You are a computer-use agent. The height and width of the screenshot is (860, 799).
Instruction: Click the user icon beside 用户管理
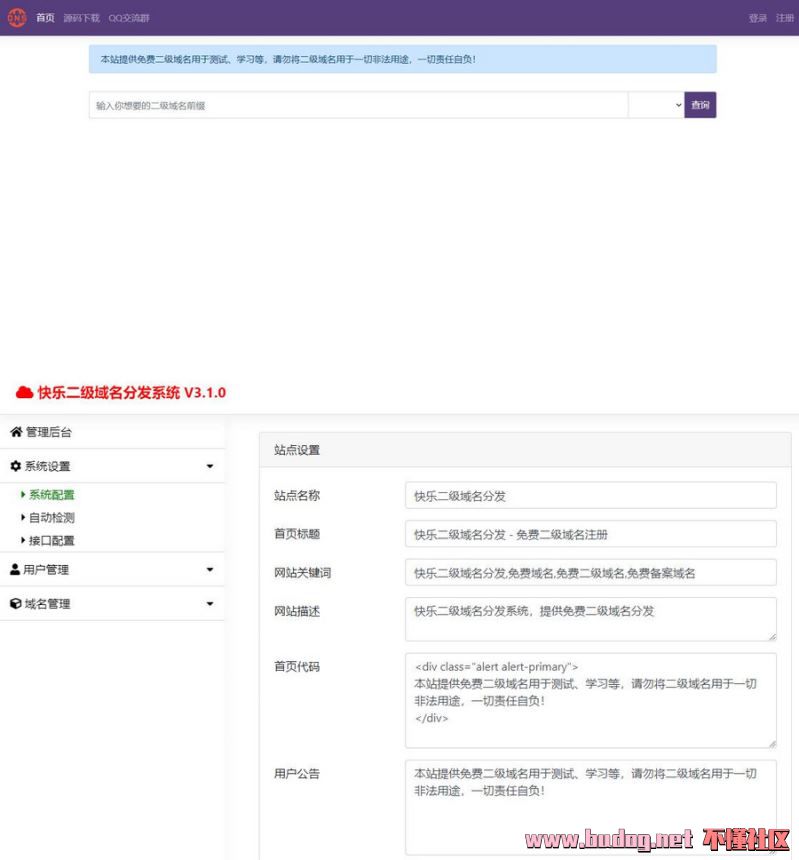(x=15, y=570)
